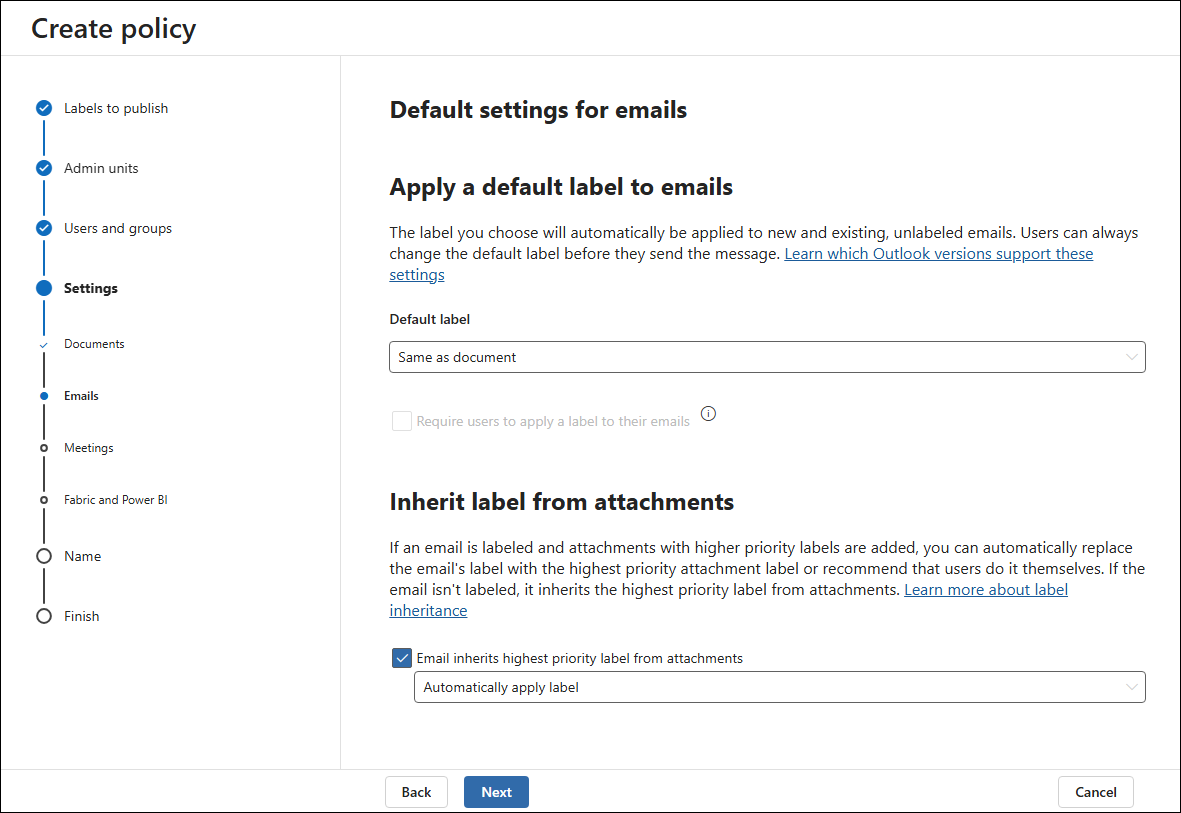Select the Settings step

(x=90, y=288)
